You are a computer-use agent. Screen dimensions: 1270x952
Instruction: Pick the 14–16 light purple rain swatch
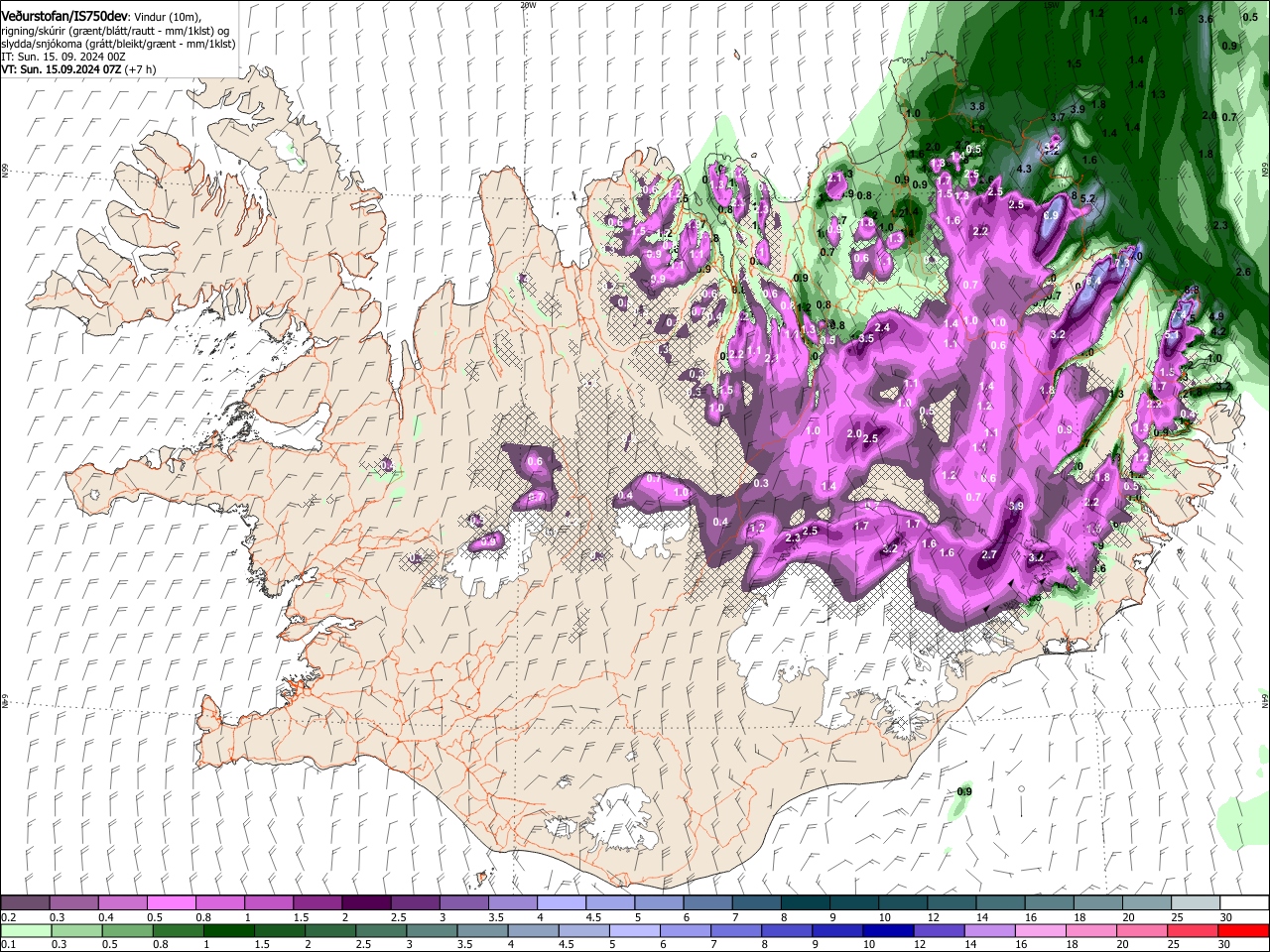[x=988, y=931]
